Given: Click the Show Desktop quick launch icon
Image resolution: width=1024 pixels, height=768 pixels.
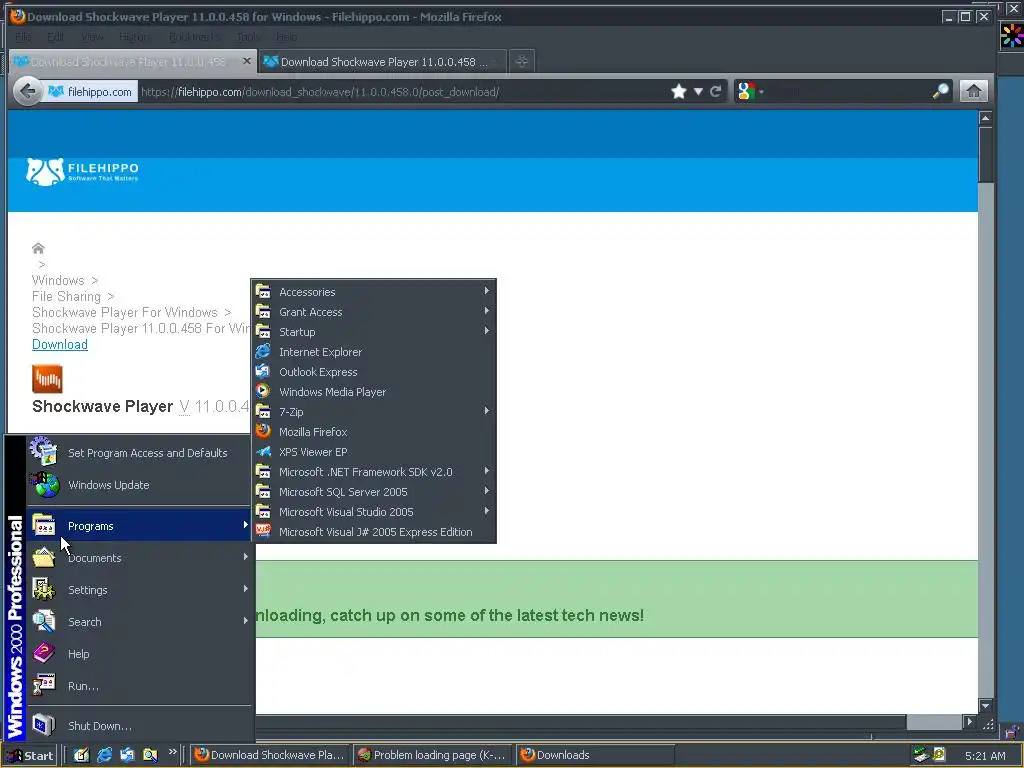Looking at the screenshot, I should point(81,755).
